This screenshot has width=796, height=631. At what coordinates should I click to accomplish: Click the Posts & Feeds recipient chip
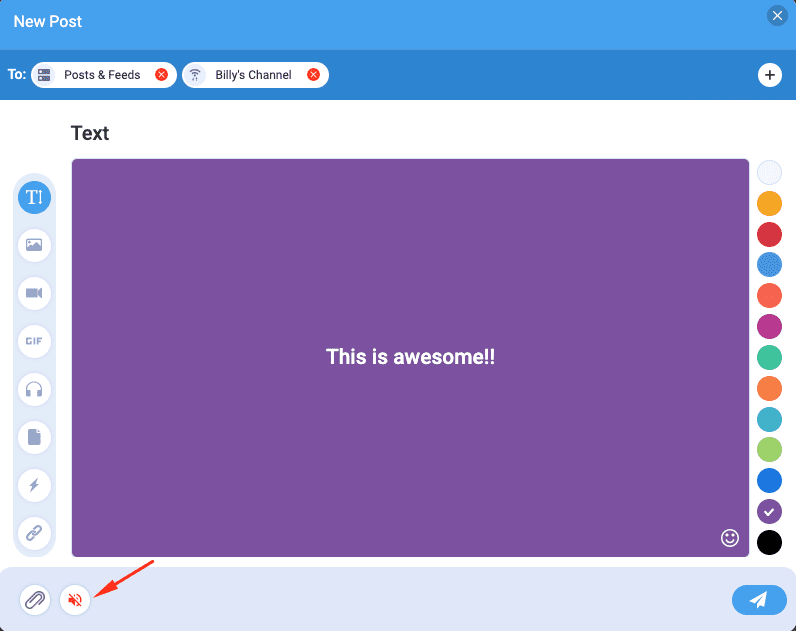click(104, 75)
